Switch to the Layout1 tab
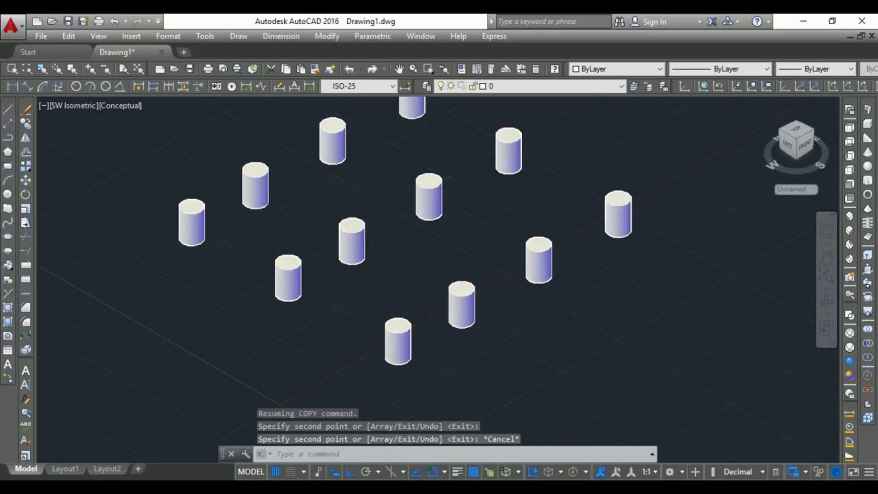 65,469
